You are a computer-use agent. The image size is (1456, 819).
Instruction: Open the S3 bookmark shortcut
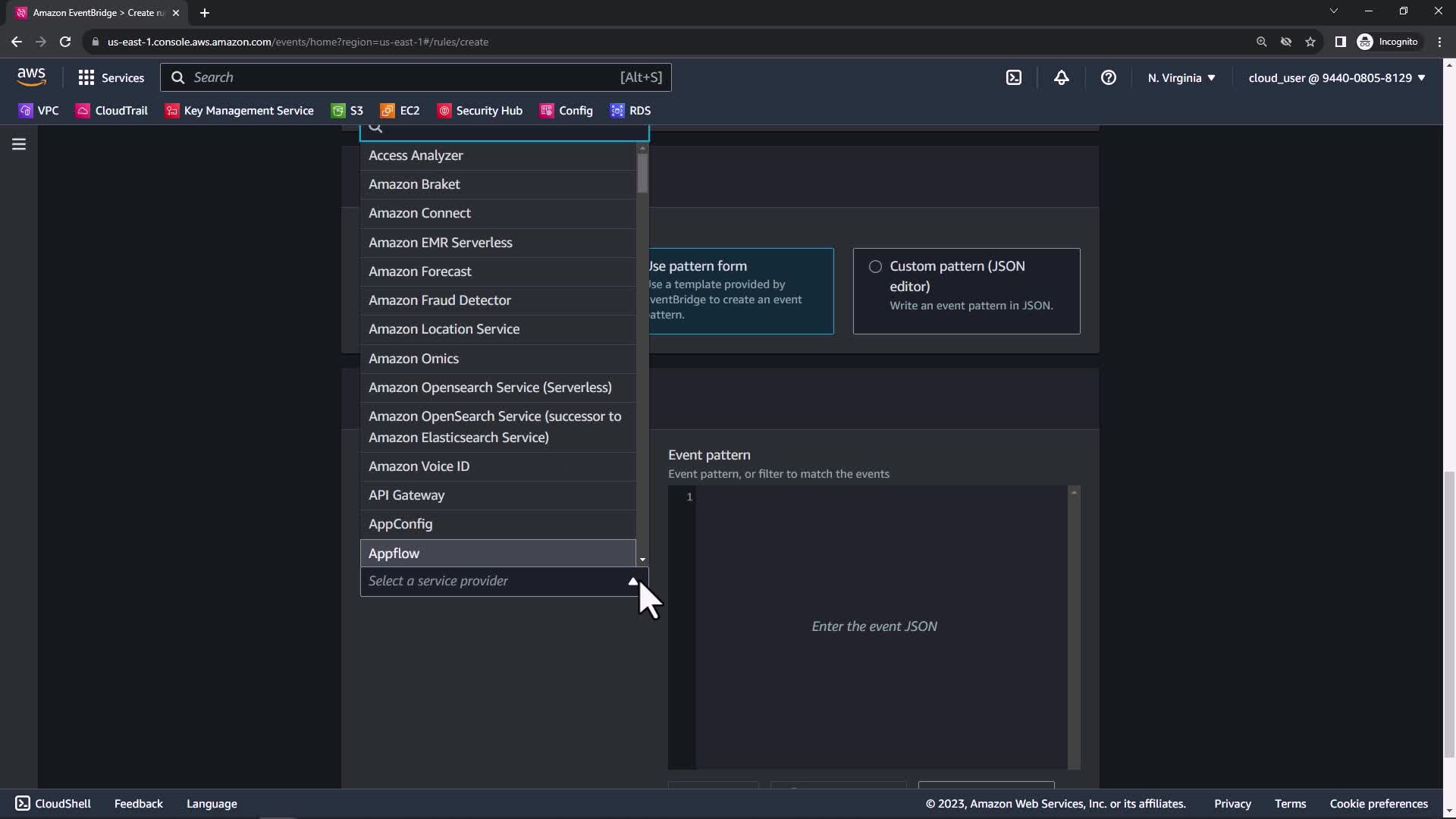point(347,111)
